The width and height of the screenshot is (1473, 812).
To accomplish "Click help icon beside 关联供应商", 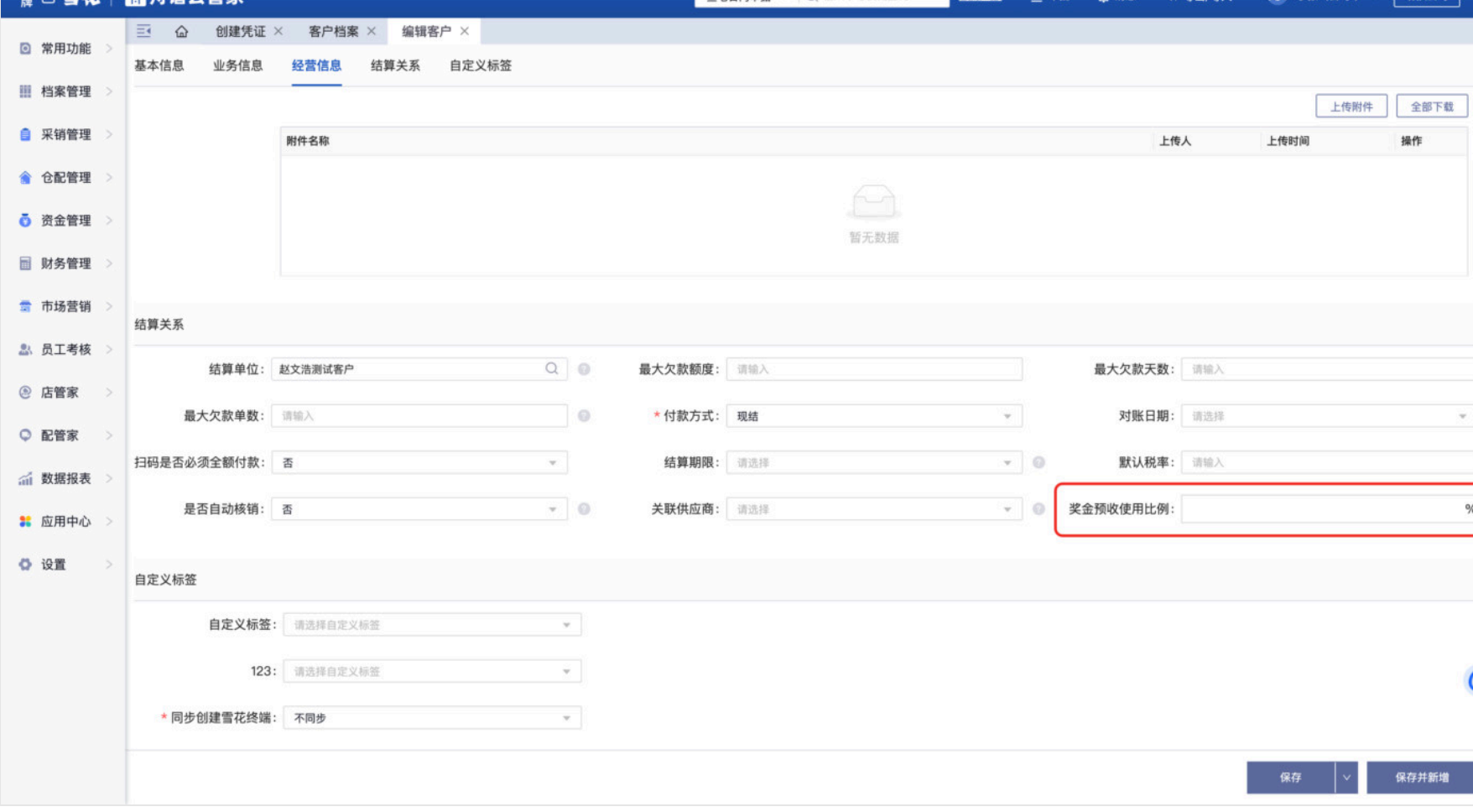I will [1038, 509].
